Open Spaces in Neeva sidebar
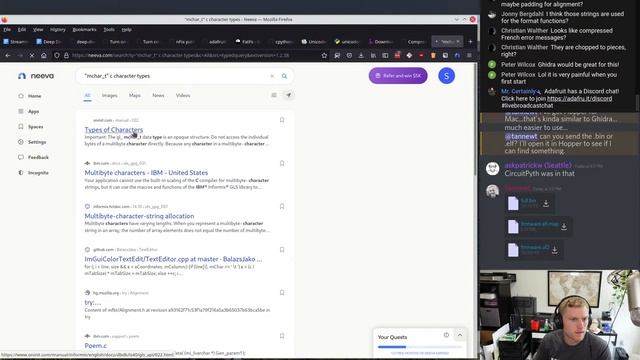 31,127
